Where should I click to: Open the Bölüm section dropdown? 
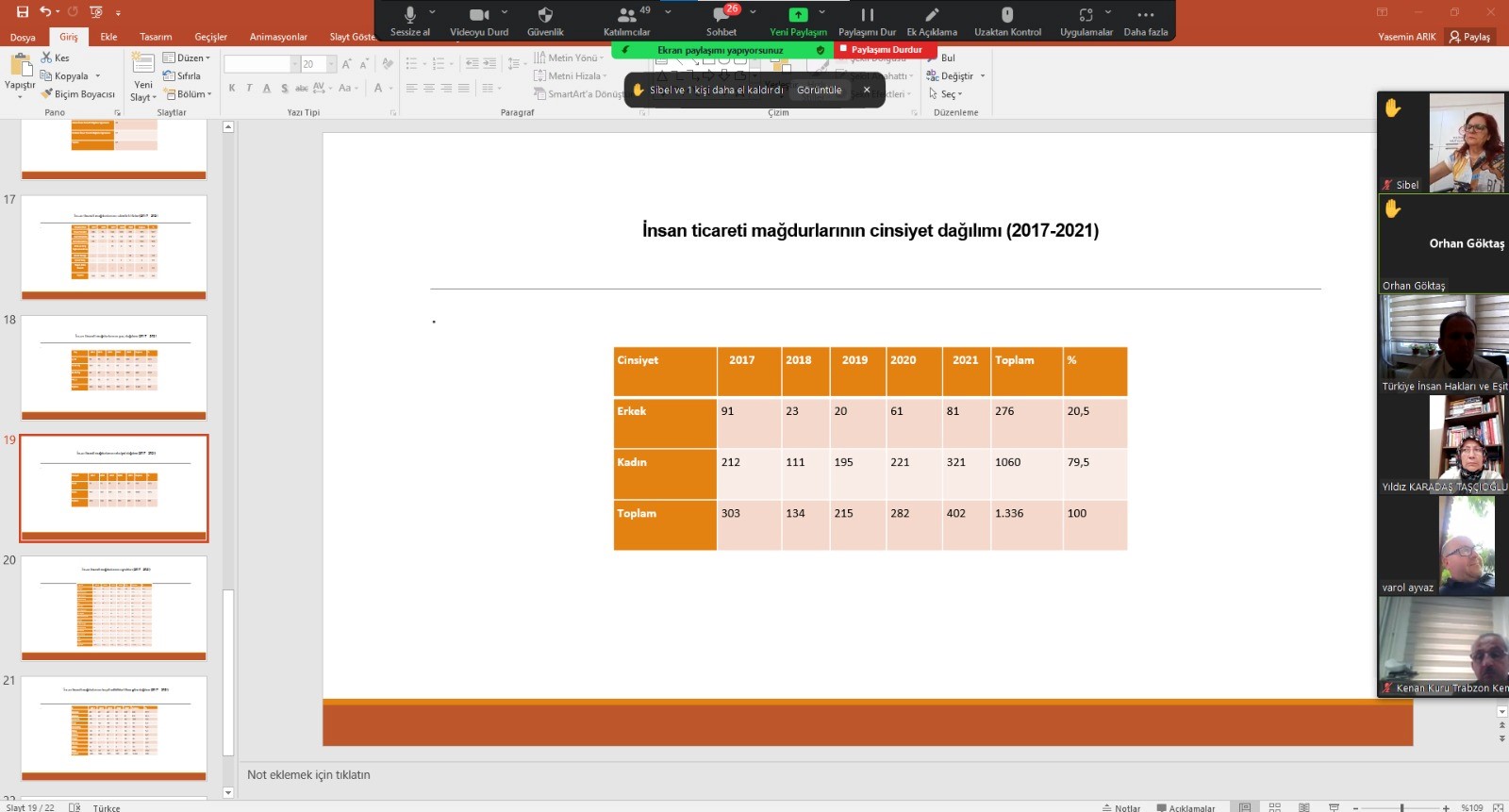point(188,94)
